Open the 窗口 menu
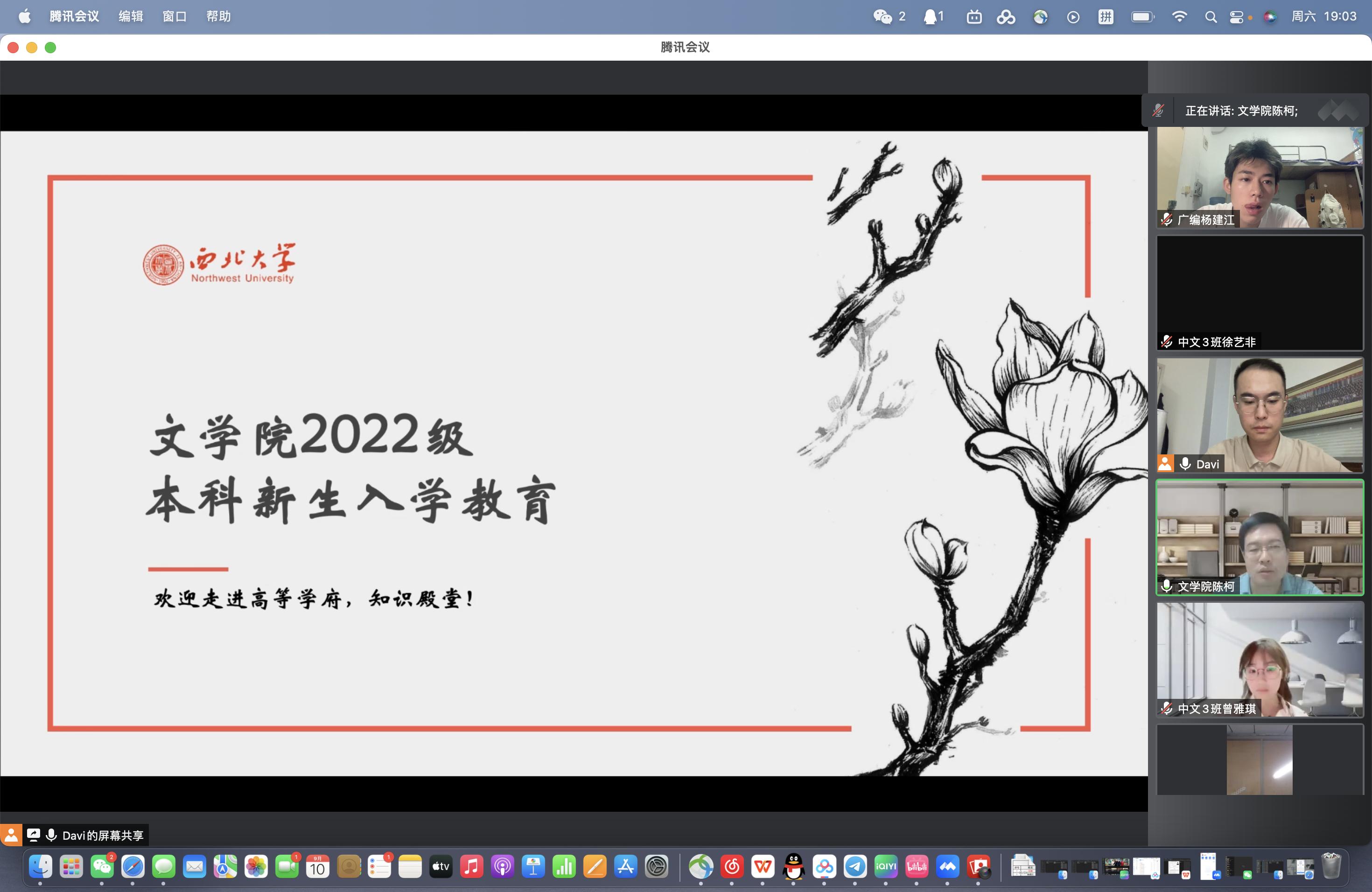The image size is (1372, 892). [174, 16]
